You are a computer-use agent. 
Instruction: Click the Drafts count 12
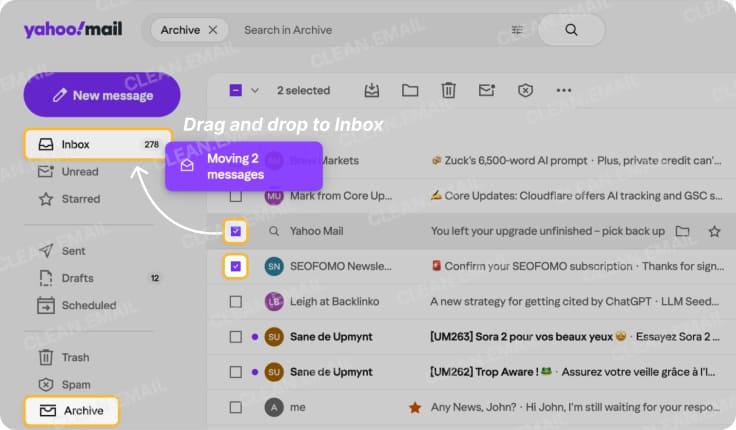(x=155, y=278)
